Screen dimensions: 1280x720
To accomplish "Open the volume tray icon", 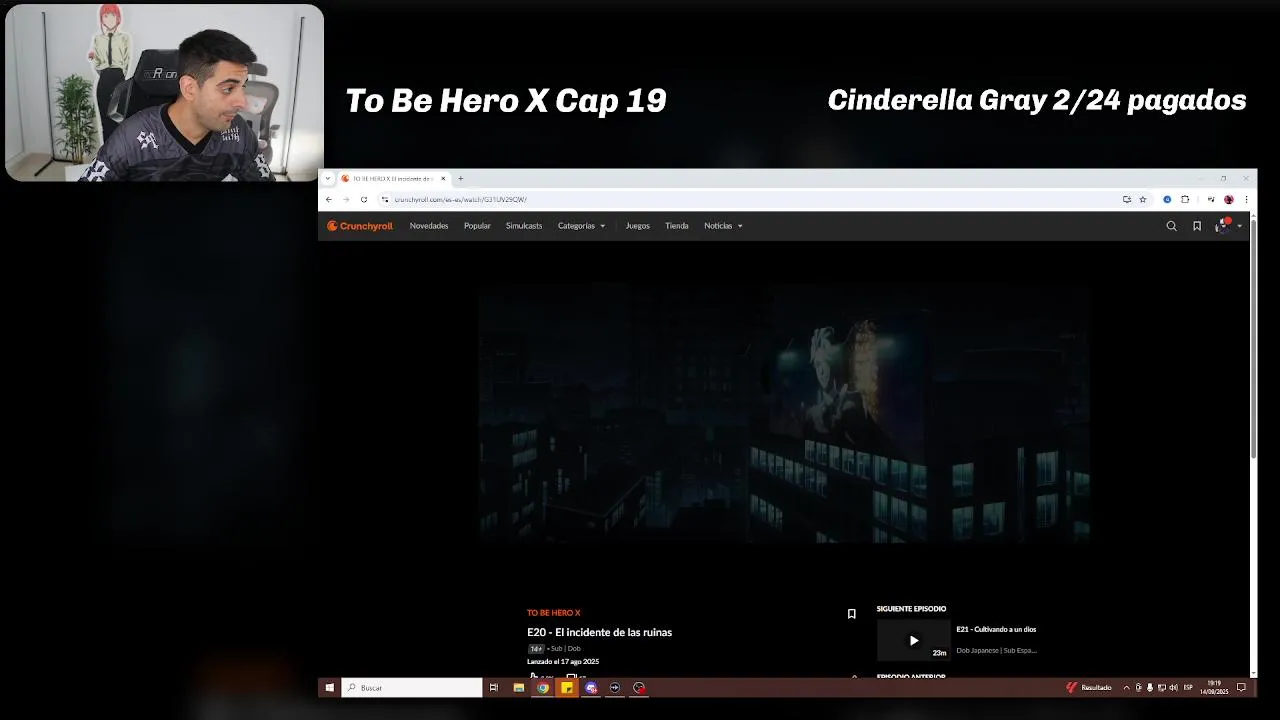I will click(x=1173, y=687).
